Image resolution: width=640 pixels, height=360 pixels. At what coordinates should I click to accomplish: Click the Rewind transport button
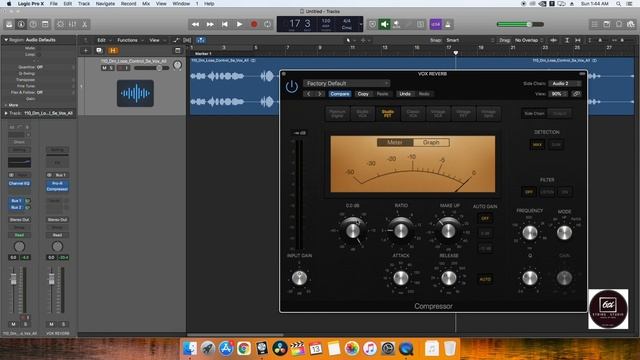tap(196, 24)
